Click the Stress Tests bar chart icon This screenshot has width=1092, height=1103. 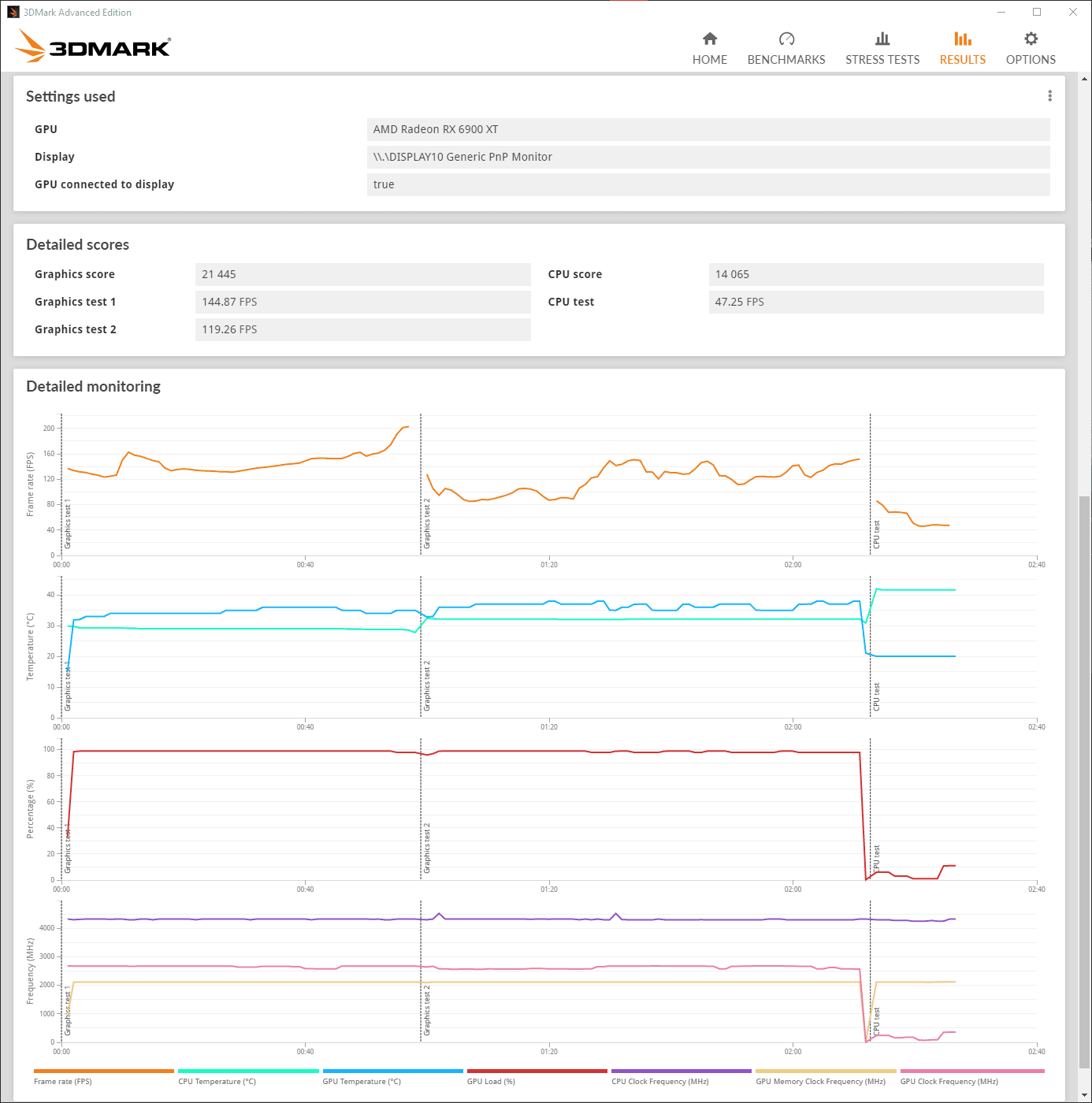click(882, 39)
